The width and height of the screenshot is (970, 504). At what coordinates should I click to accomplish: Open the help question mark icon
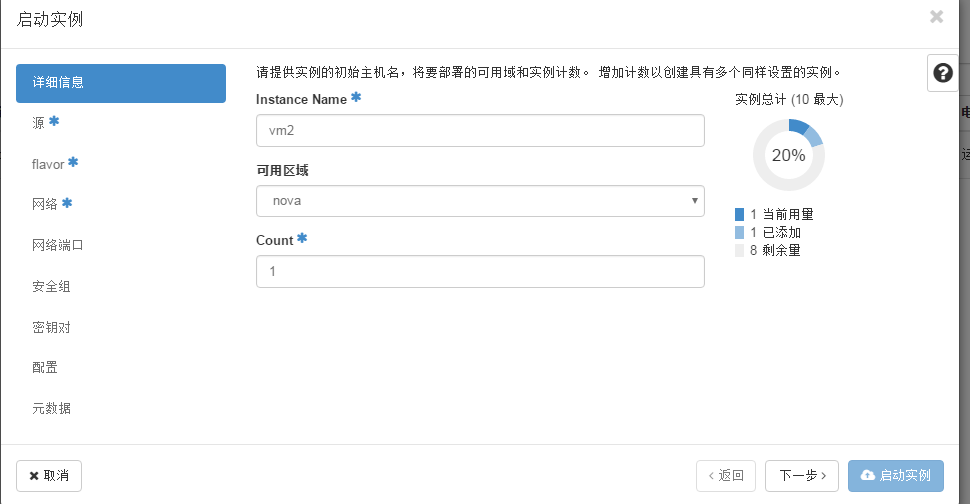[x=942, y=73]
